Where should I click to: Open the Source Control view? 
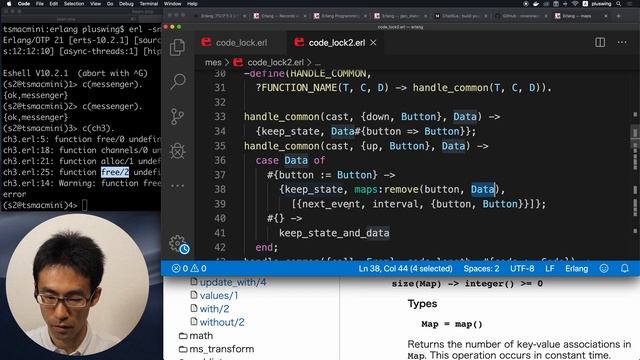point(178,117)
